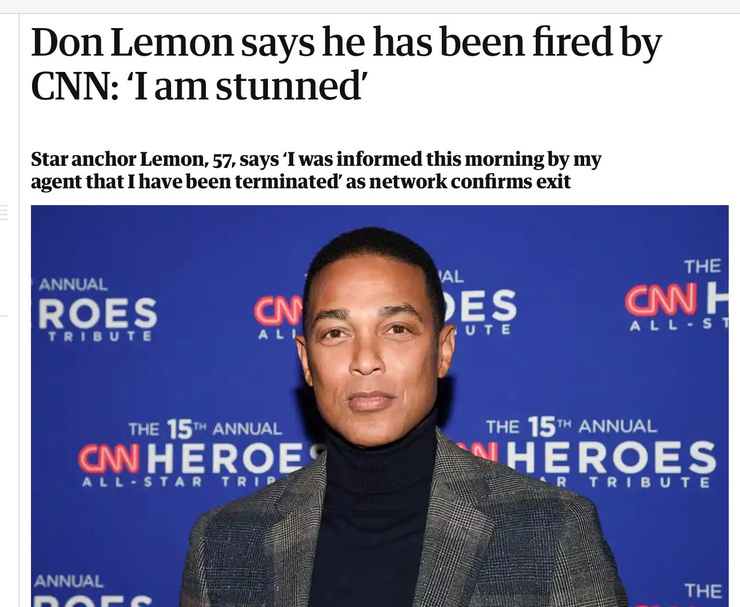
Task: Click the lower-left 'THE 15TH ANNUAL' text
Action: click(205, 429)
